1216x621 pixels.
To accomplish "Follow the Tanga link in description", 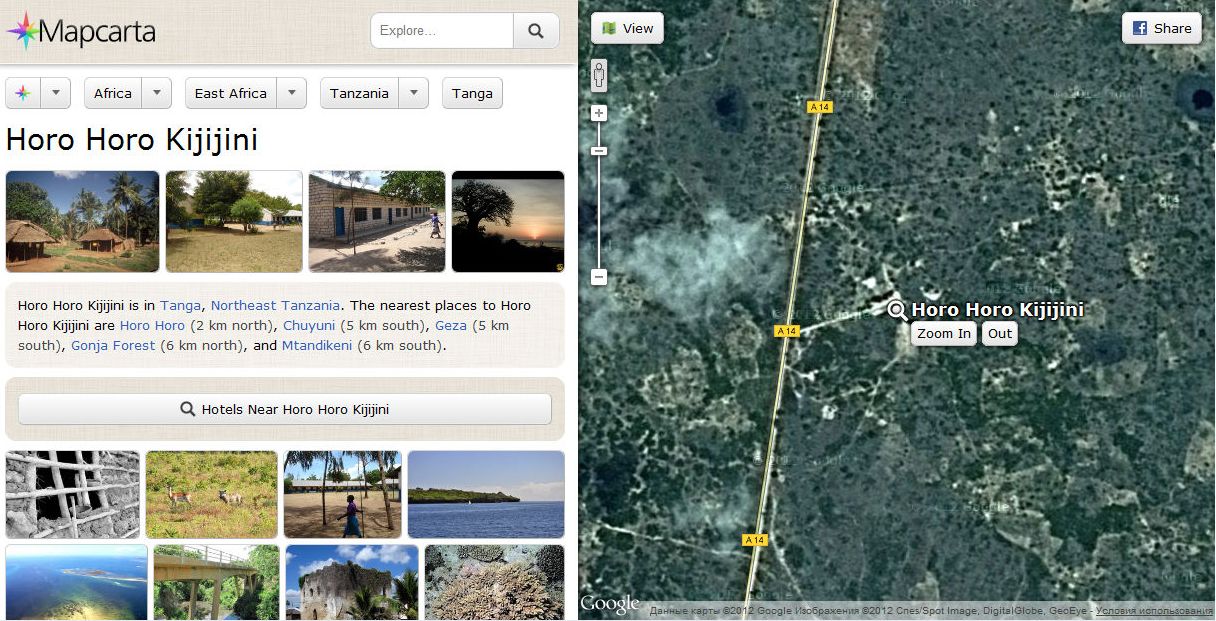I will 181,305.
